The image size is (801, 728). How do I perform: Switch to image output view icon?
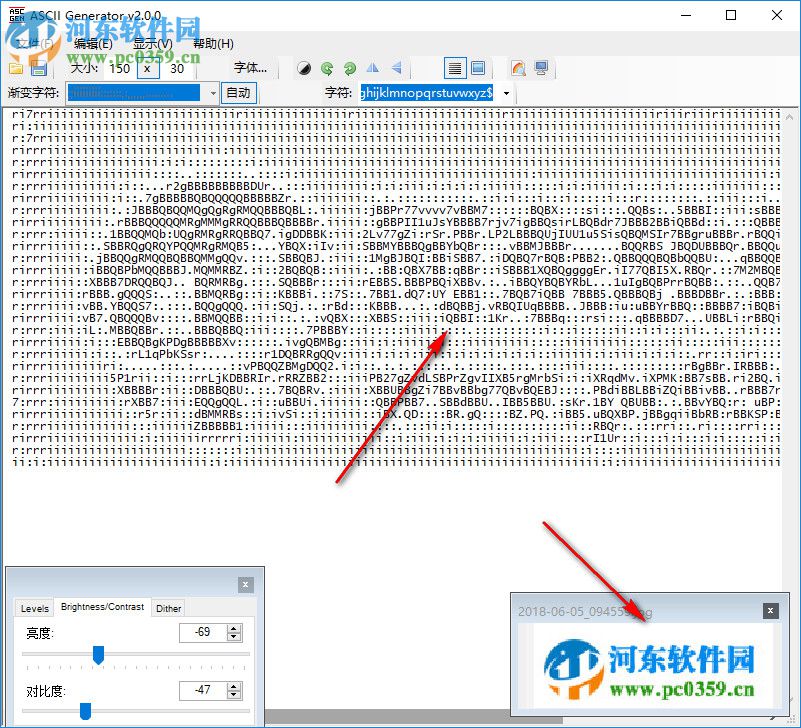click(x=476, y=68)
